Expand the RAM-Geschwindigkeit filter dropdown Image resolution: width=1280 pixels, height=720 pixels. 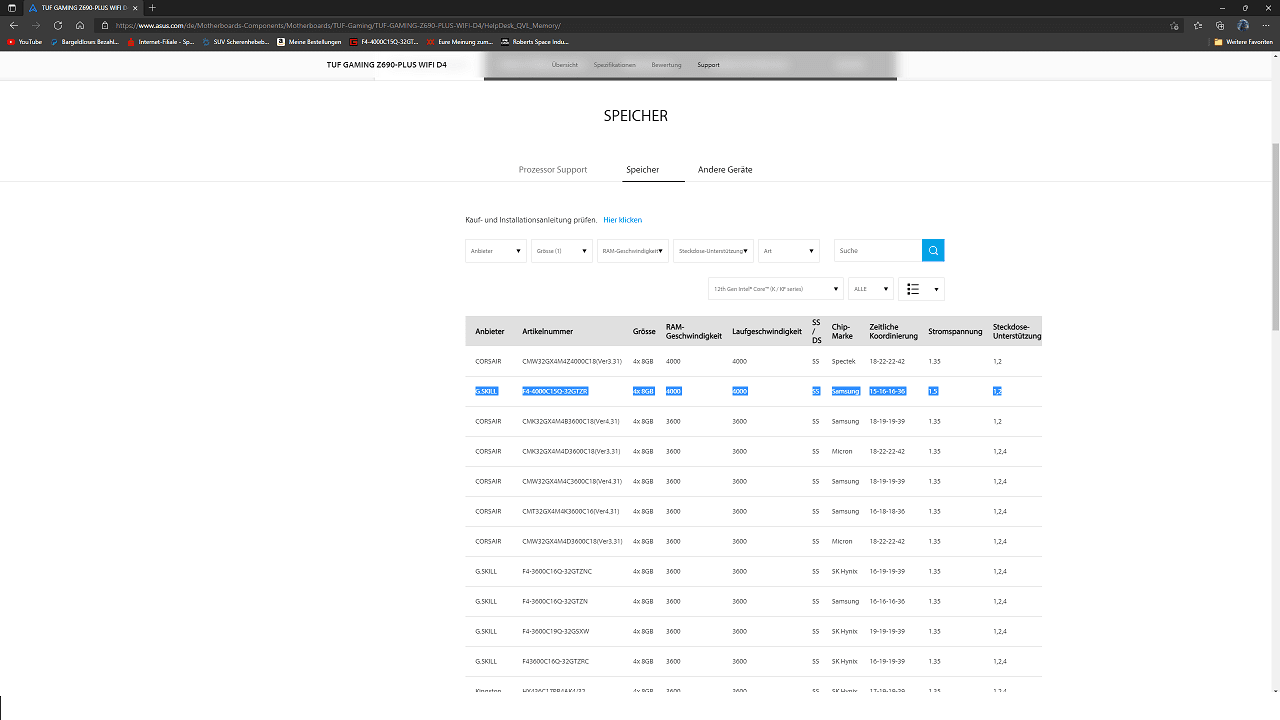pyautogui.click(x=633, y=251)
